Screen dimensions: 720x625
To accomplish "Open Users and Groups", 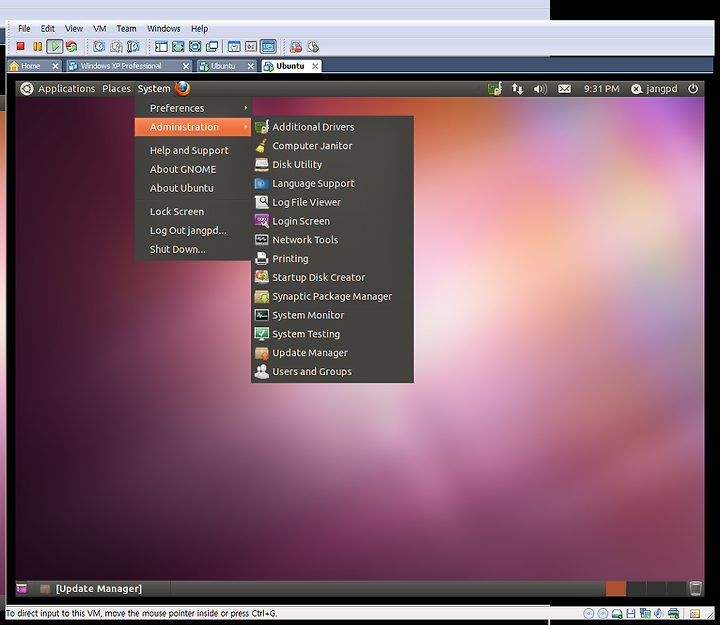I will (x=332, y=372).
